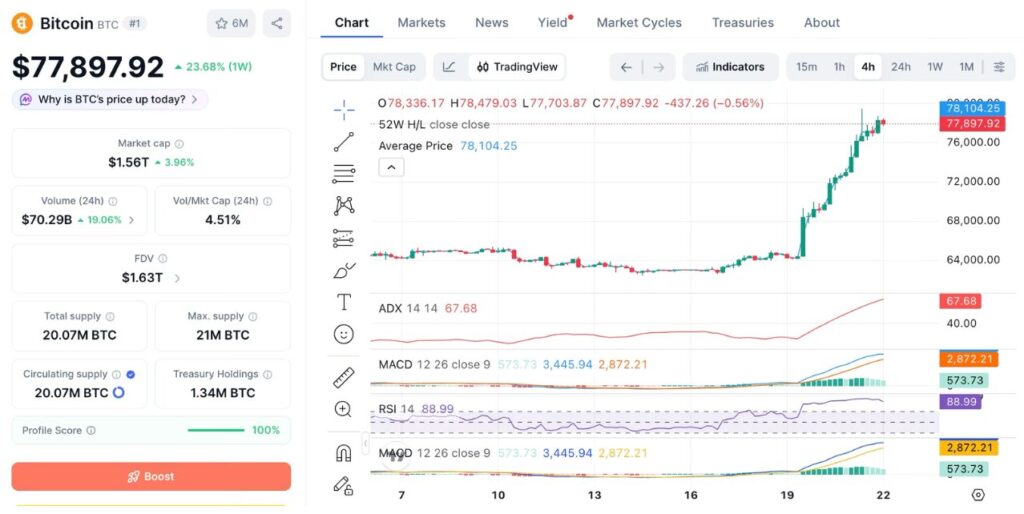Add Bitcoin to watchlist with star button
1024x514 pixels.
point(231,24)
